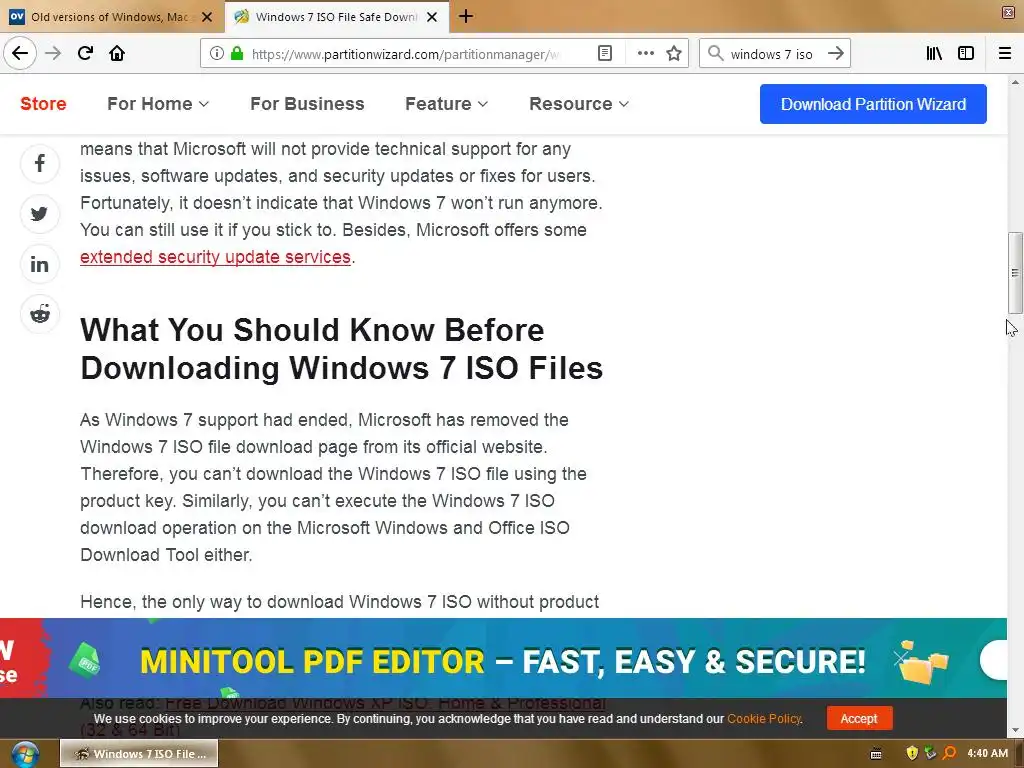
Task: Click the scrollbar up arrow
Action: 1015,82
